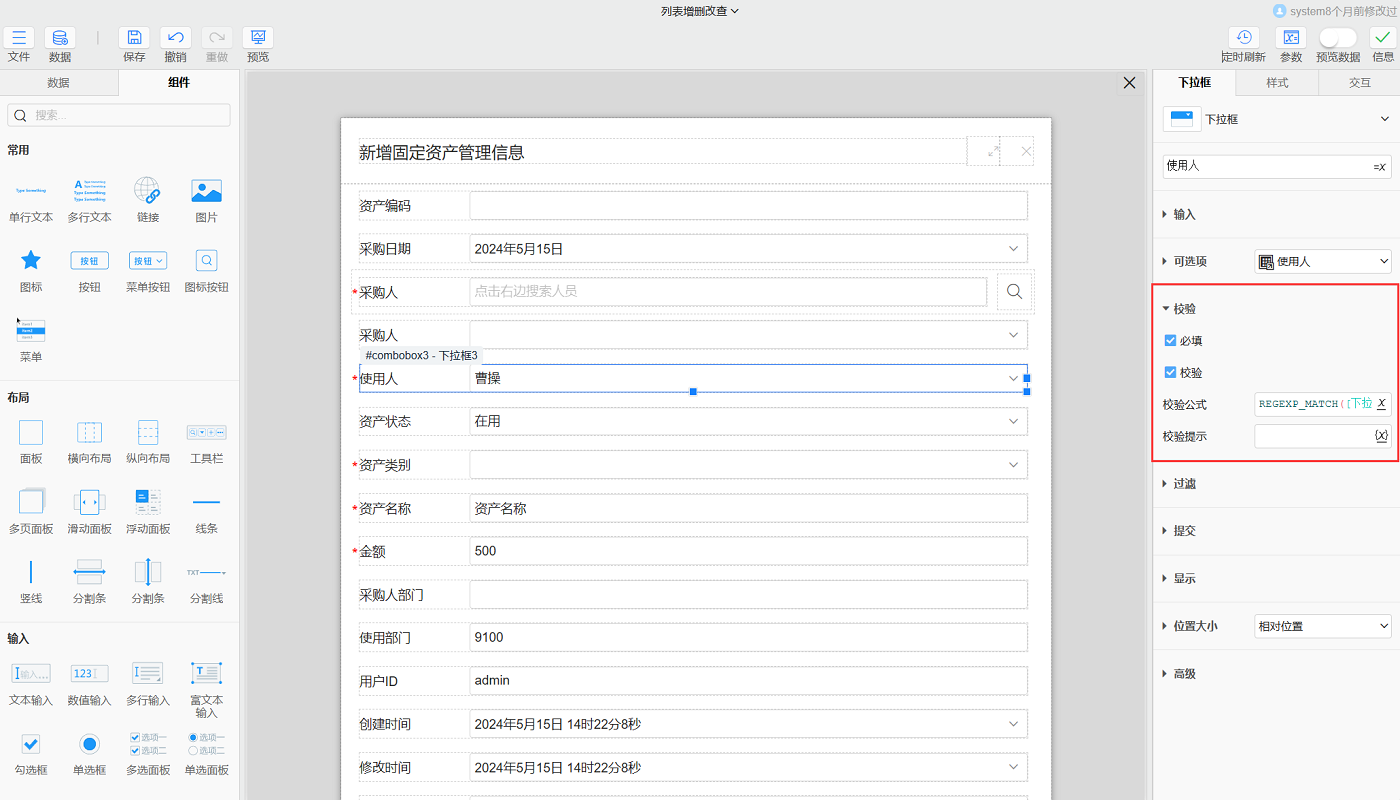Open the Preview (预览) icon
Screen dimensions: 1400x800
click(x=258, y=38)
